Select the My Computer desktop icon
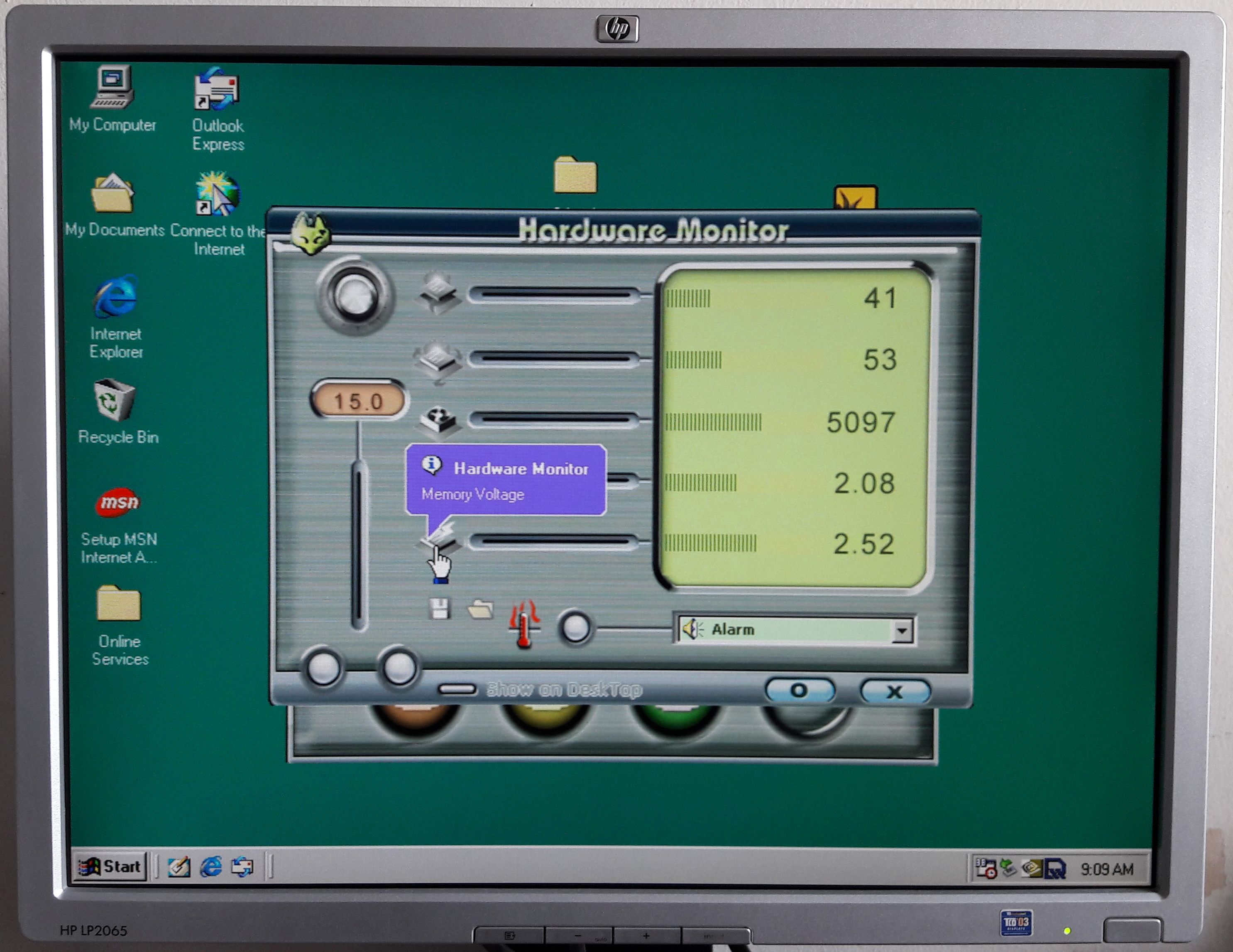1233x952 pixels. click(113, 99)
